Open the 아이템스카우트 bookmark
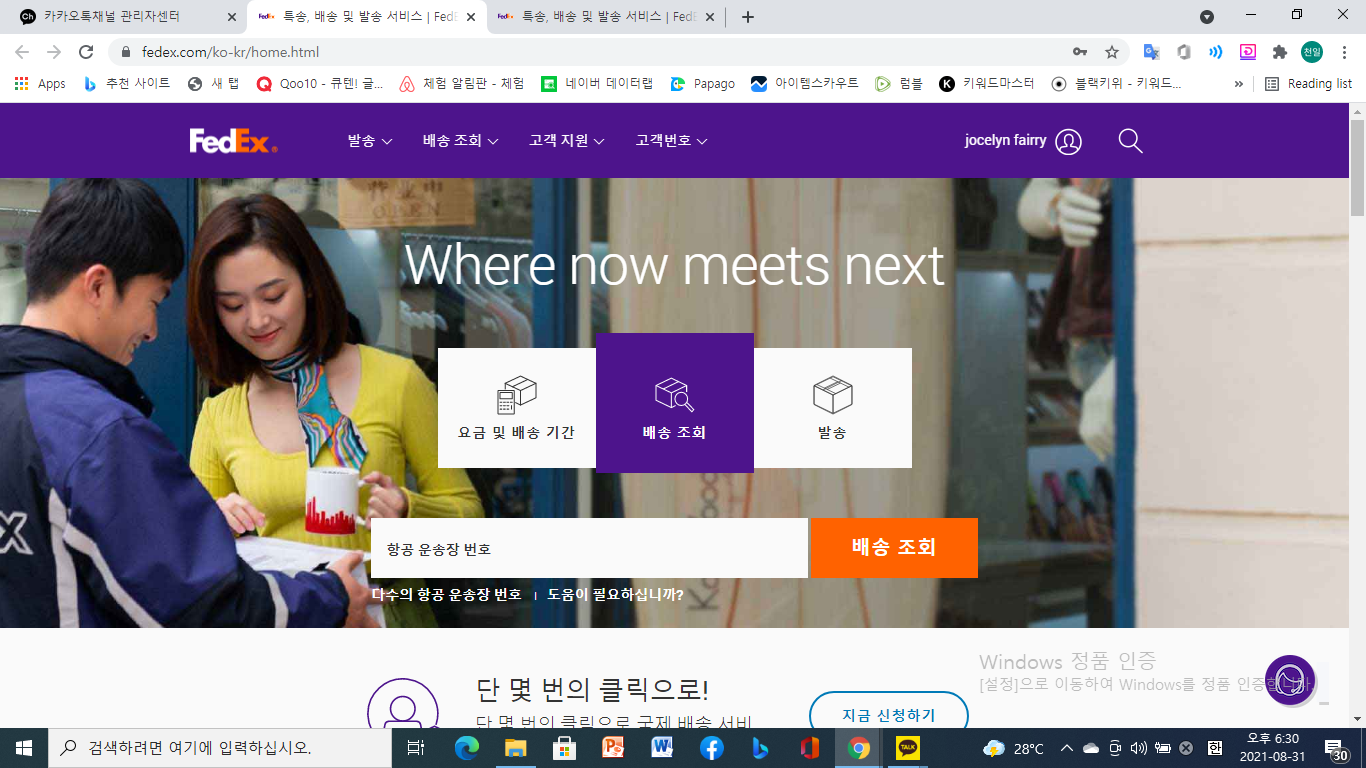The height and width of the screenshot is (768, 1366). coord(805,84)
